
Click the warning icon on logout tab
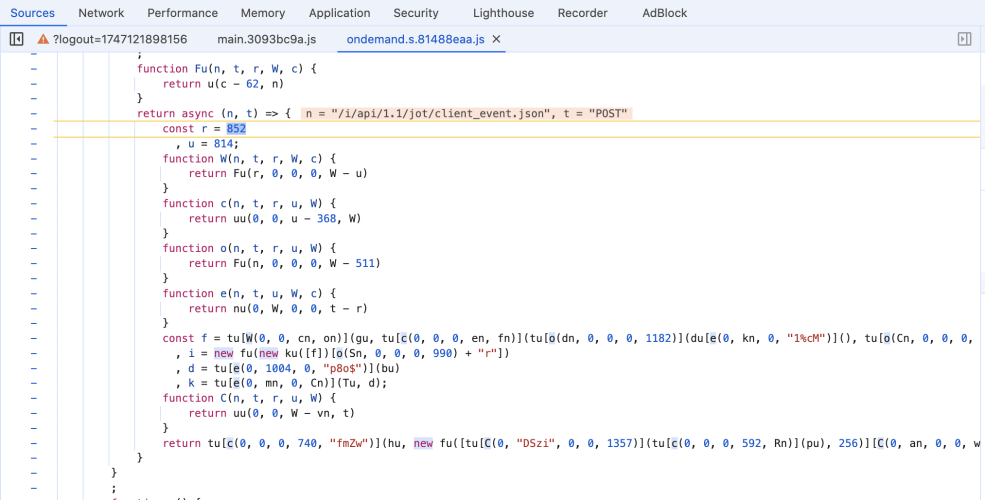click(43, 39)
